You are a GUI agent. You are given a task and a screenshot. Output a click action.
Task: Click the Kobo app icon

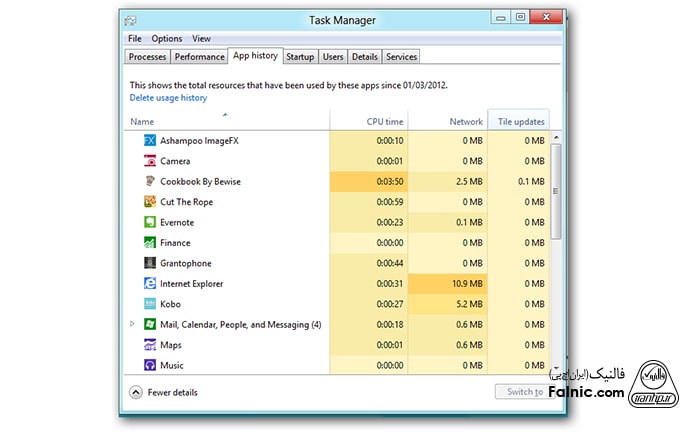tap(150, 304)
